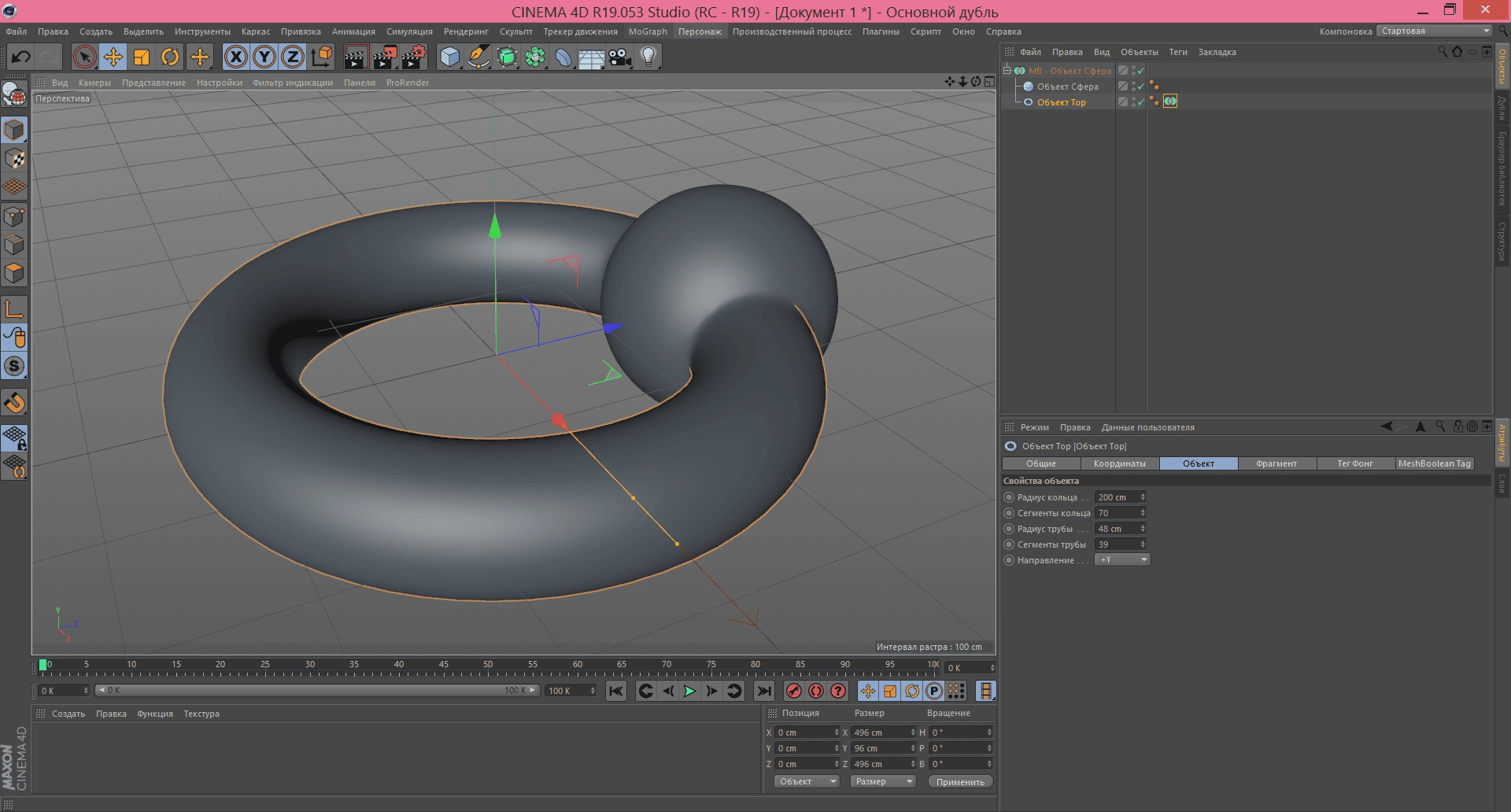Go to the start of the animation
The width and height of the screenshot is (1511, 812).
(616, 691)
